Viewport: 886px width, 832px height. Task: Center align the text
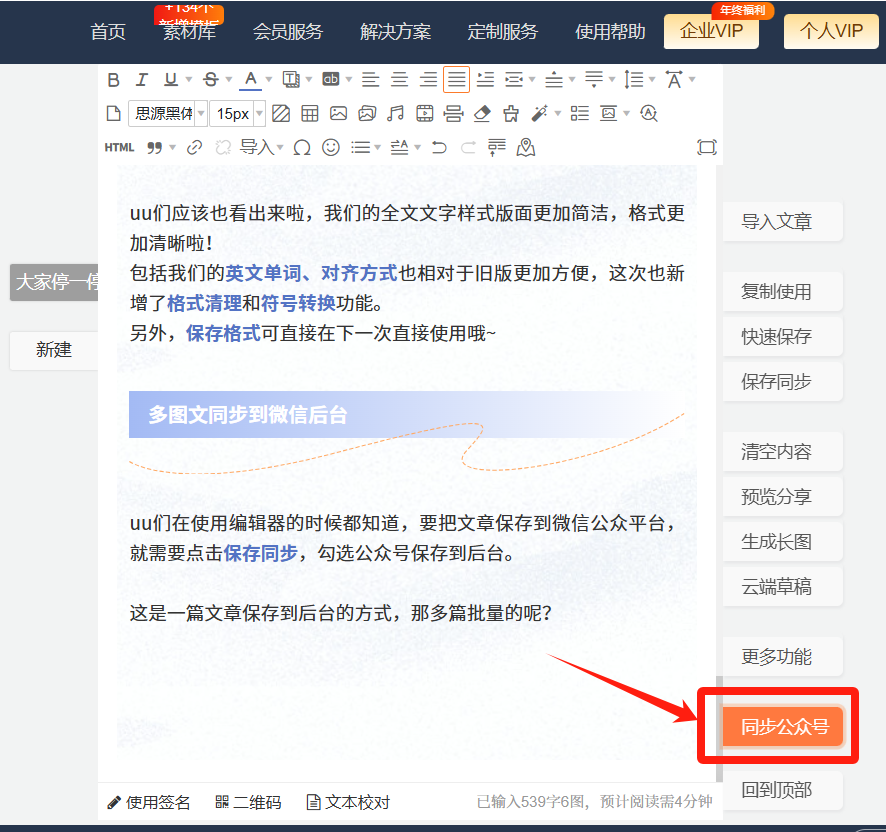pyautogui.click(x=399, y=80)
